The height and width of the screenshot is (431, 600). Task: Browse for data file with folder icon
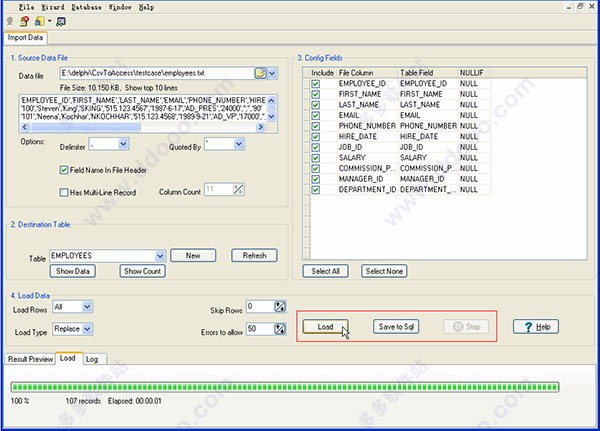pos(261,73)
